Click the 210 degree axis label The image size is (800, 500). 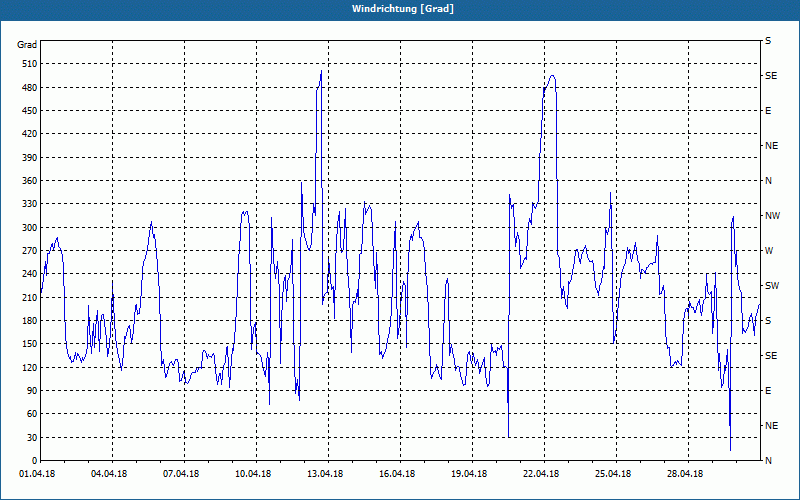(x=30, y=297)
